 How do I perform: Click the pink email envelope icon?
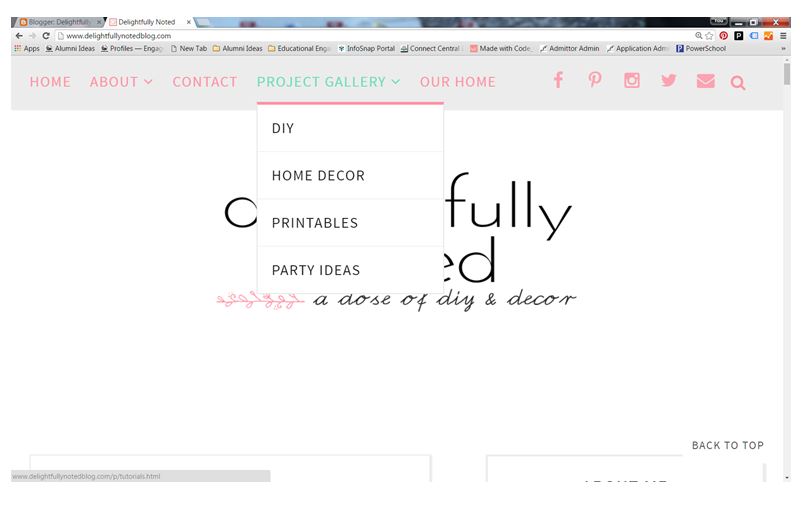(x=705, y=81)
